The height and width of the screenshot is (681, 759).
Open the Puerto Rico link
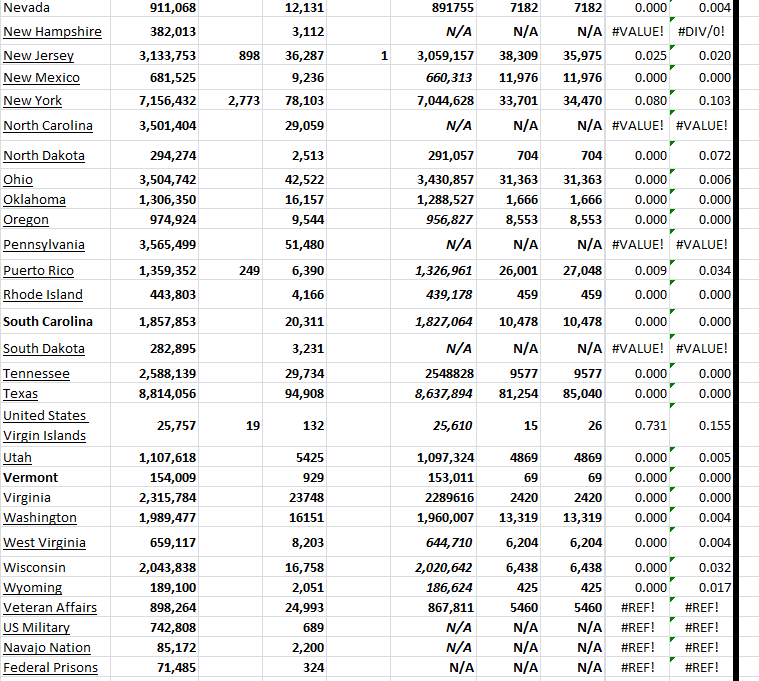tap(38, 271)
